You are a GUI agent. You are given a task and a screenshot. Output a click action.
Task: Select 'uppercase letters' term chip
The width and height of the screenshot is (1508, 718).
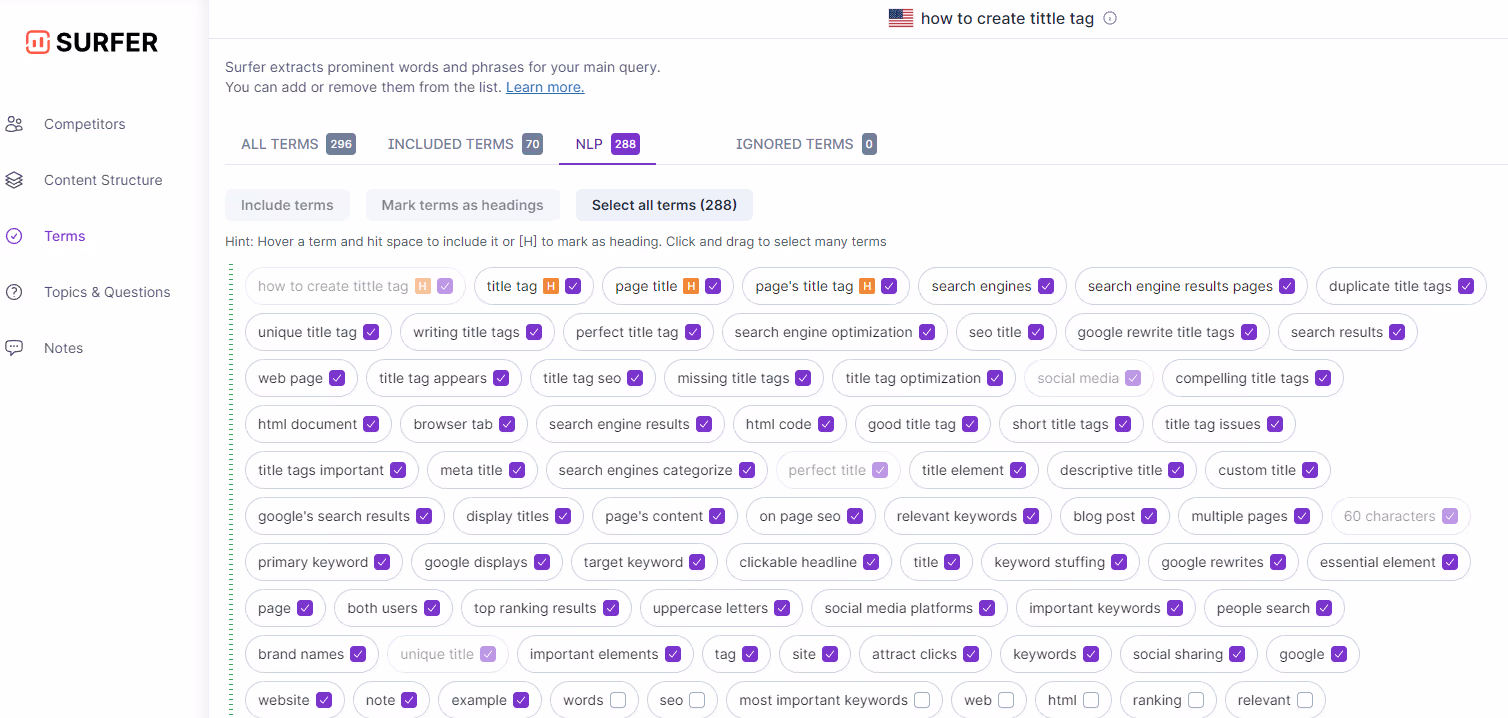click(x=722, y=608)
